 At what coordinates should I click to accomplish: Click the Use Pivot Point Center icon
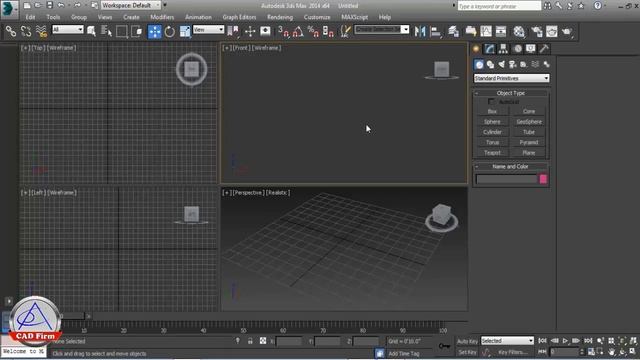coord(233,31)
